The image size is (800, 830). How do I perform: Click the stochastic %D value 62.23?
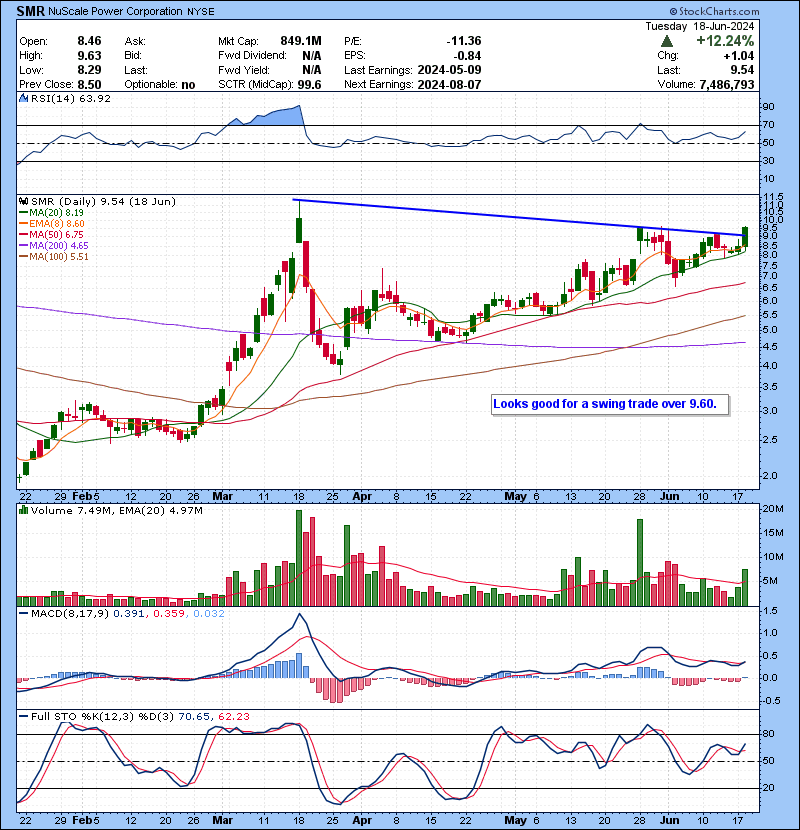pos(233,717)
